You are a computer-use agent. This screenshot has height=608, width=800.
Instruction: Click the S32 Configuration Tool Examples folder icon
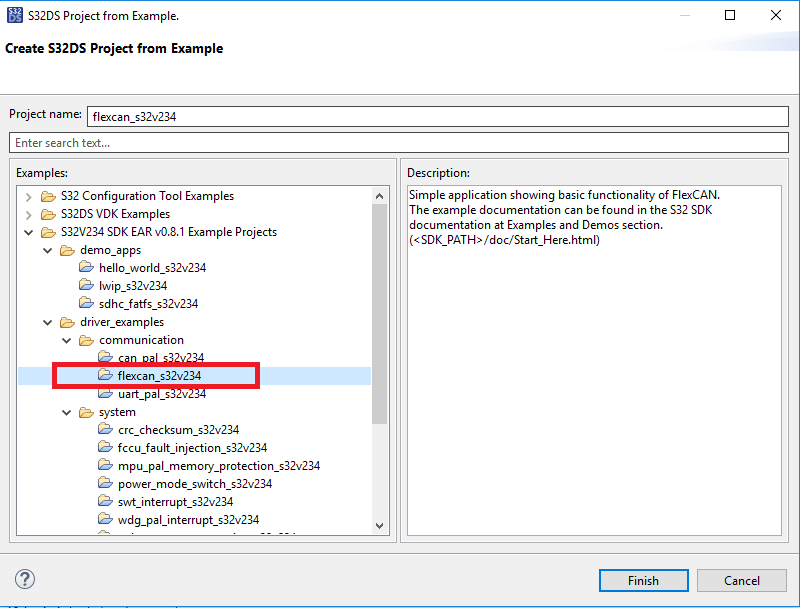pyautogui.click(x=48, y=196)
